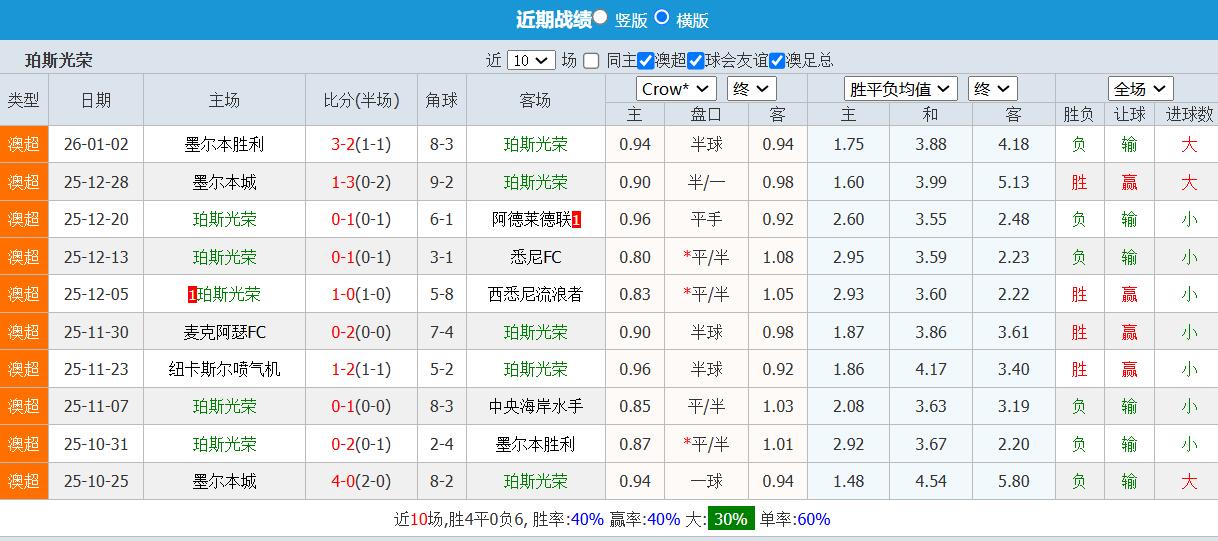Click the 进球数 column header

pos(1189,115)
